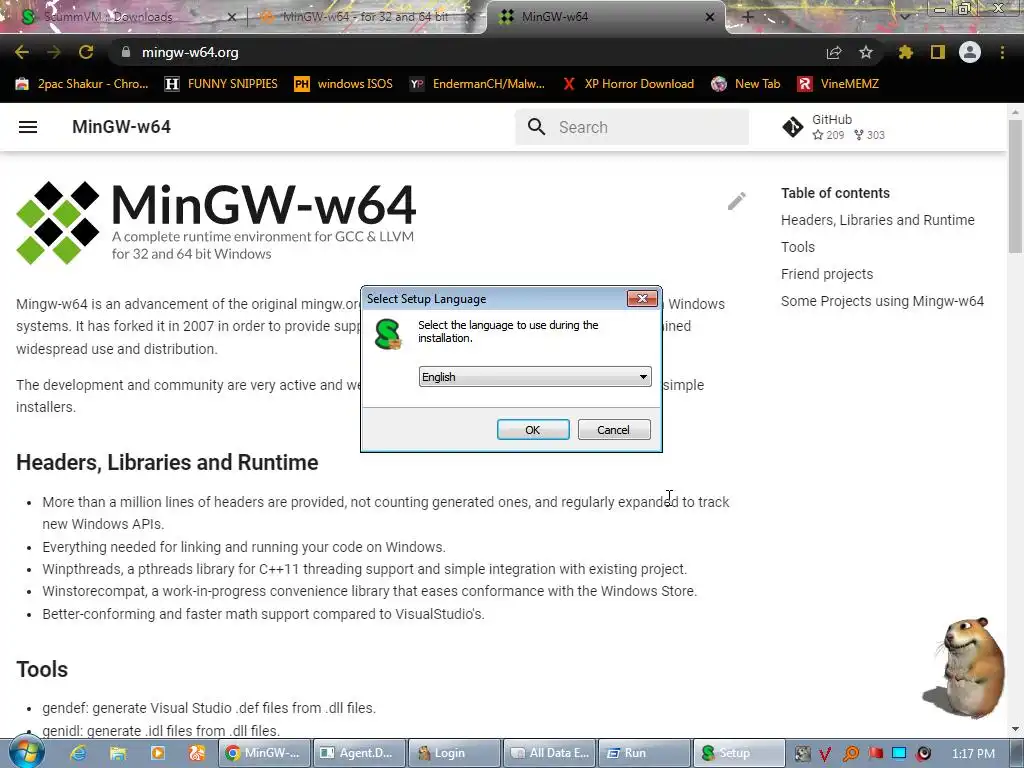Open Chrome's three-dot menu
The height and width of the screenshot is (768, 1024).
(1002, 52)
